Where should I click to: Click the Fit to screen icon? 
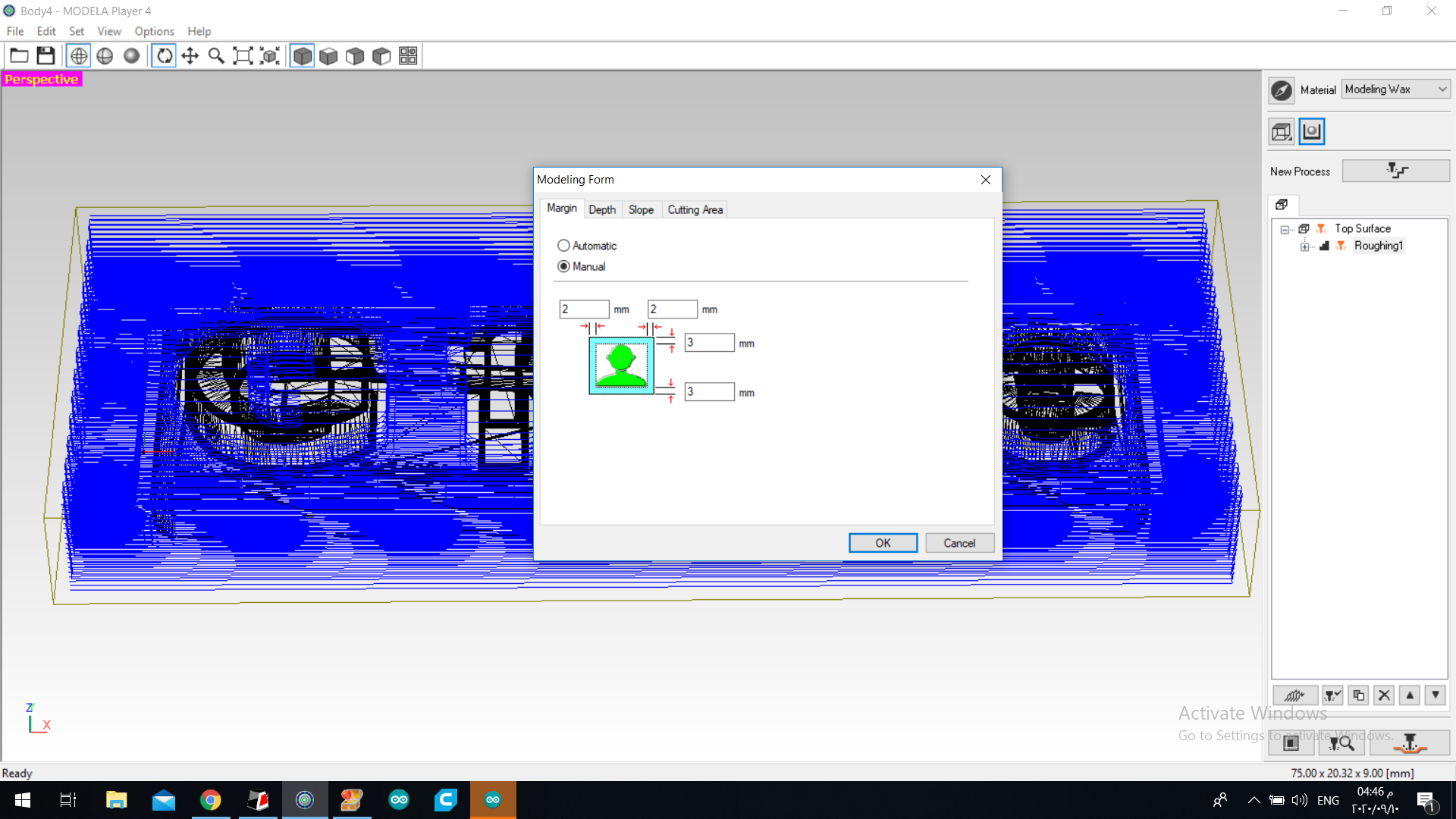coord(243,56)
